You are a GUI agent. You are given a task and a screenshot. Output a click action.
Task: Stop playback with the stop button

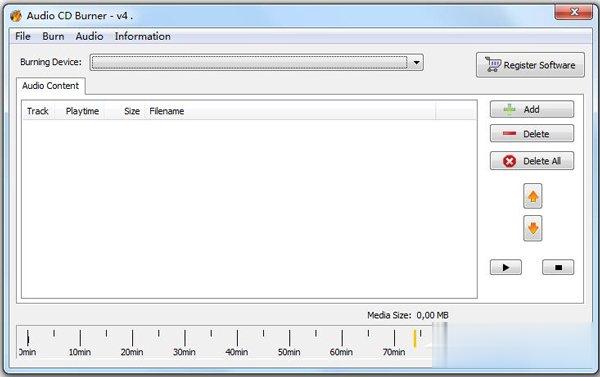[558, 267]
